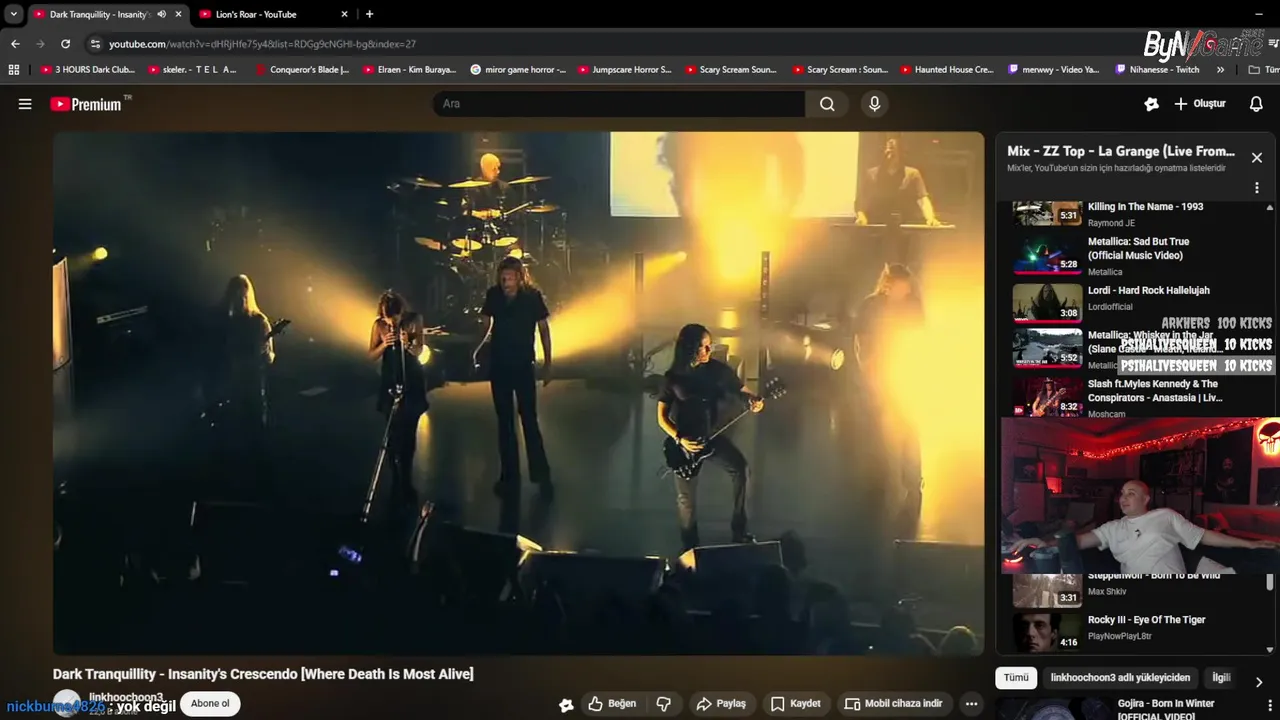Viewport: 1280px width, 720px height.
Task: Open miror game horror bookmark
Action: (517, 70)
